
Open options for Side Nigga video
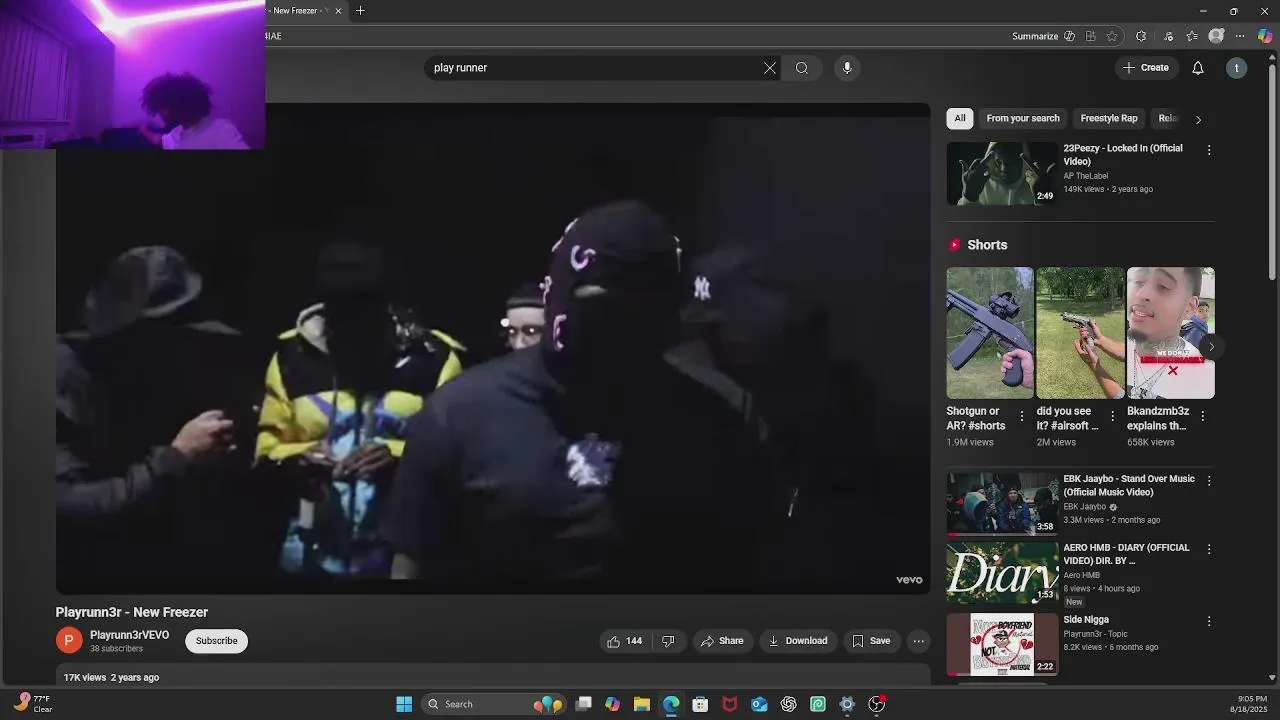[1209, 621]
